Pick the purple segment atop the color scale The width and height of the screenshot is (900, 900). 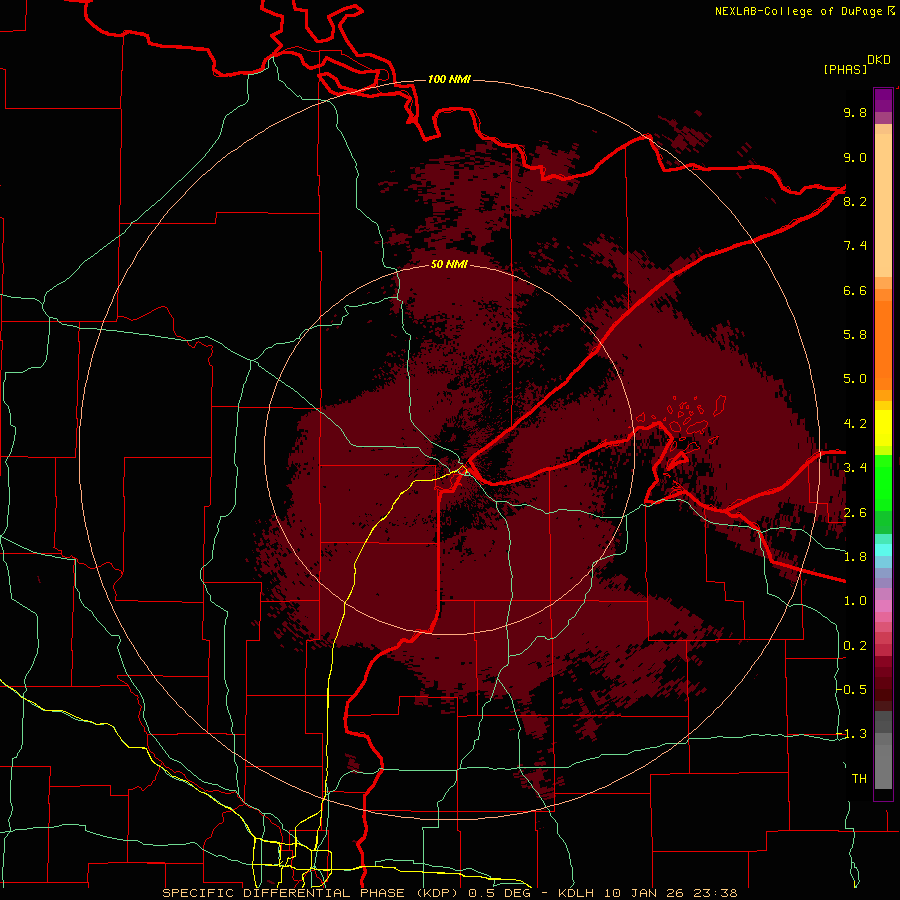(883, 100)
